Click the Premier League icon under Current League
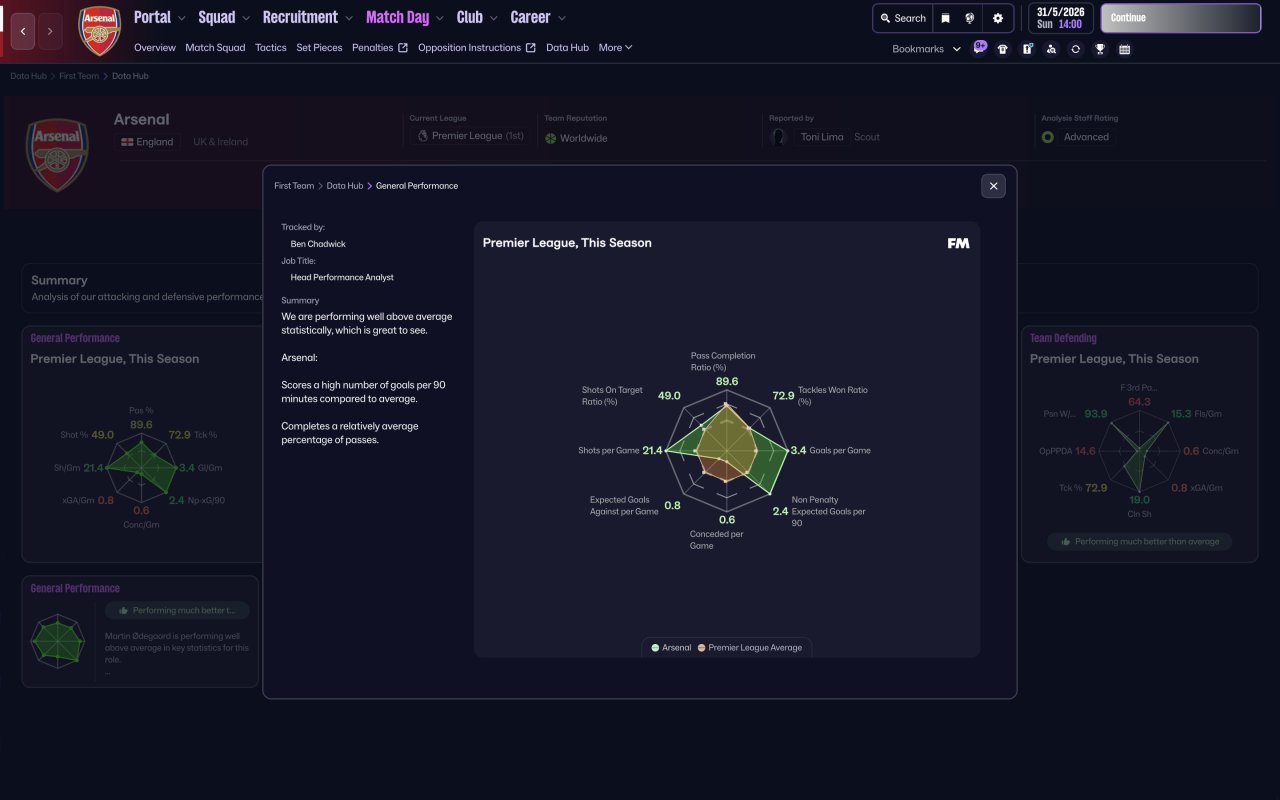Image resolution: width=1280 pixels, height=800 pixels. (x=423, y=136)
